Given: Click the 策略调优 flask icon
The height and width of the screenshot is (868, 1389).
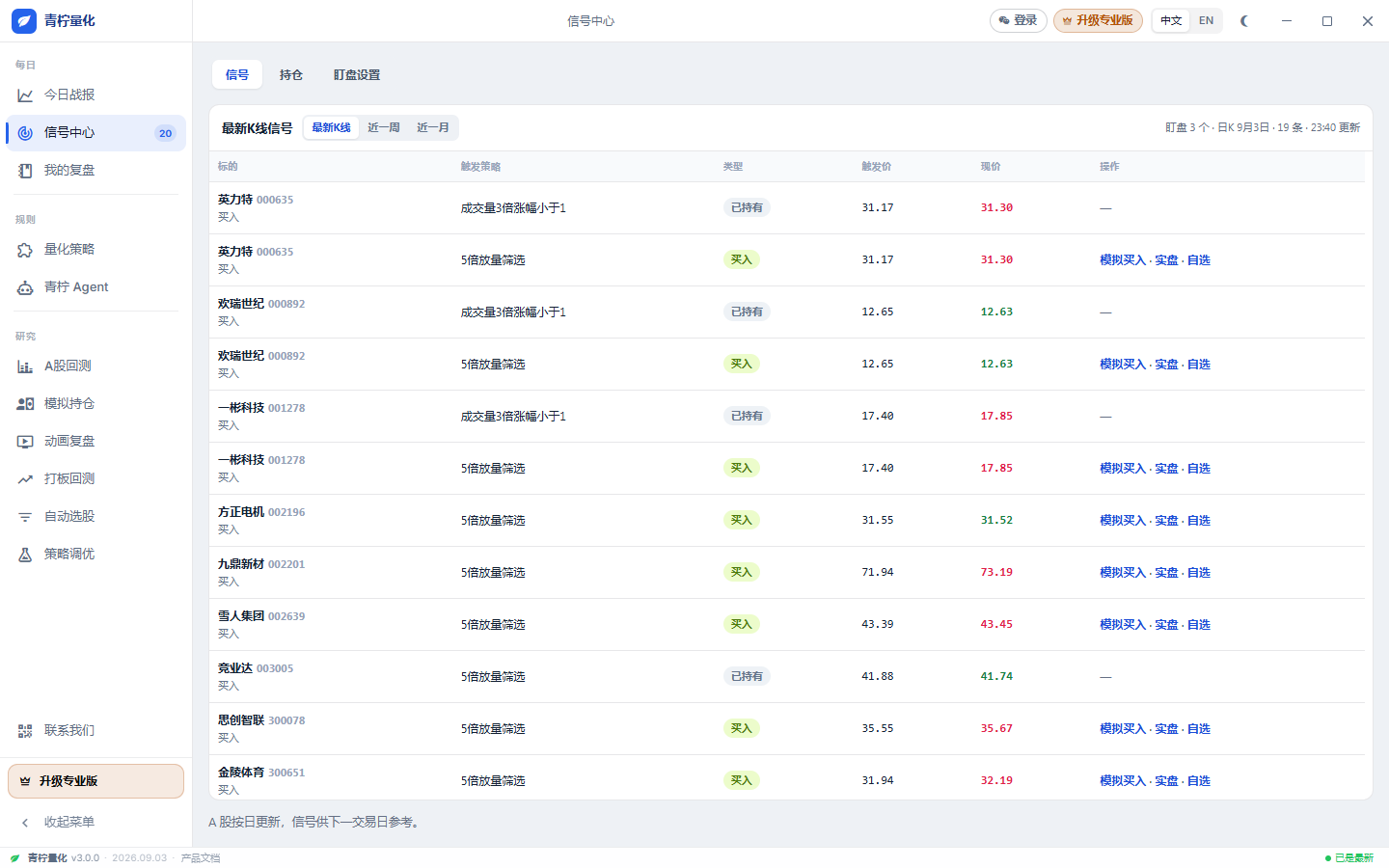Looking at the screenshot, I should pos(25,555).
